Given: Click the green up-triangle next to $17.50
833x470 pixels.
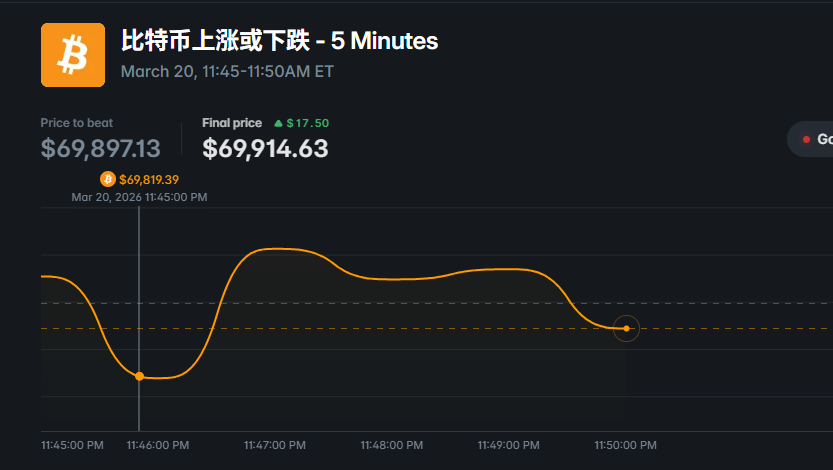Looking at the screenshot, I should pos(278,123).
